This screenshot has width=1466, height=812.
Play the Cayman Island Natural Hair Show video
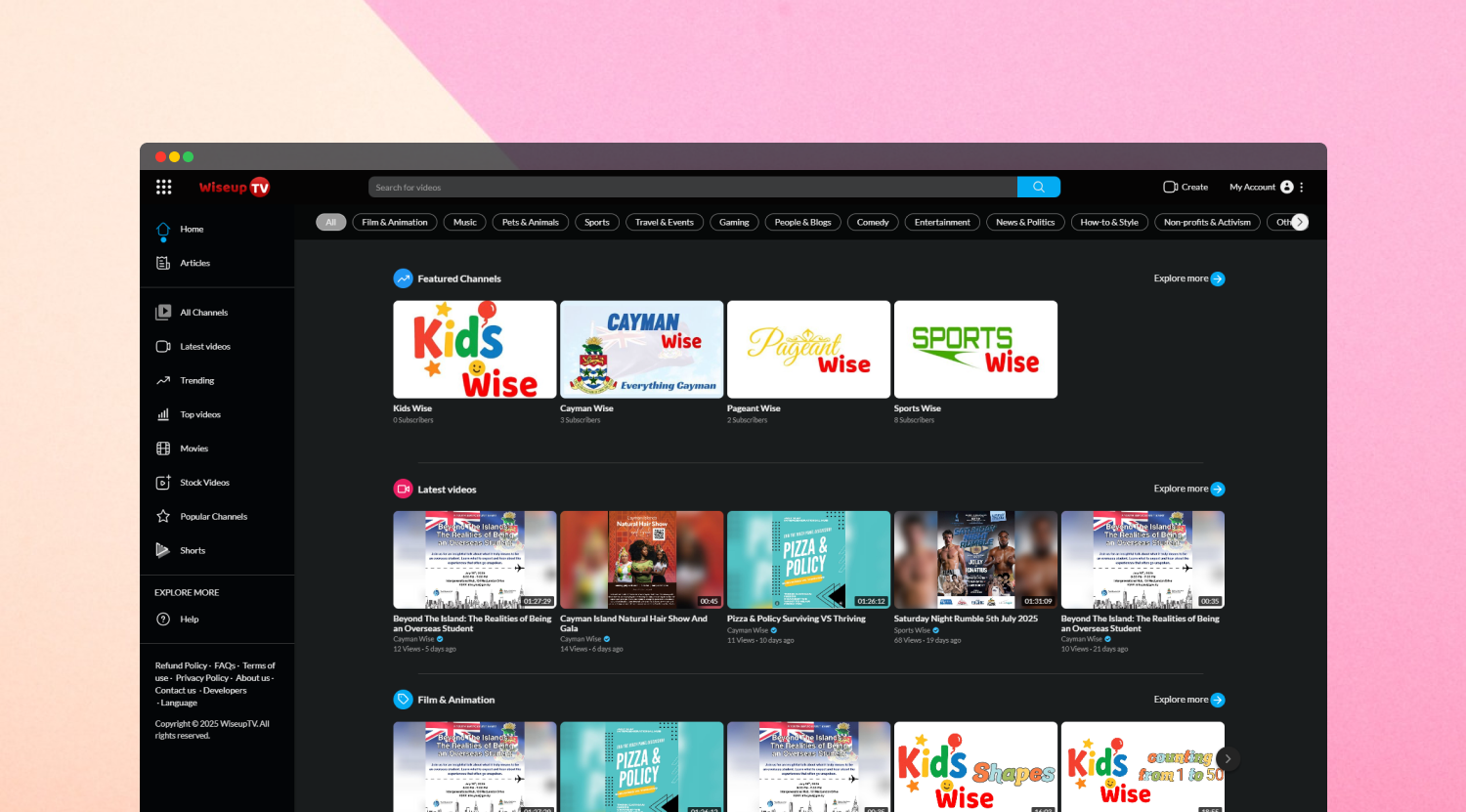[642, 560]
